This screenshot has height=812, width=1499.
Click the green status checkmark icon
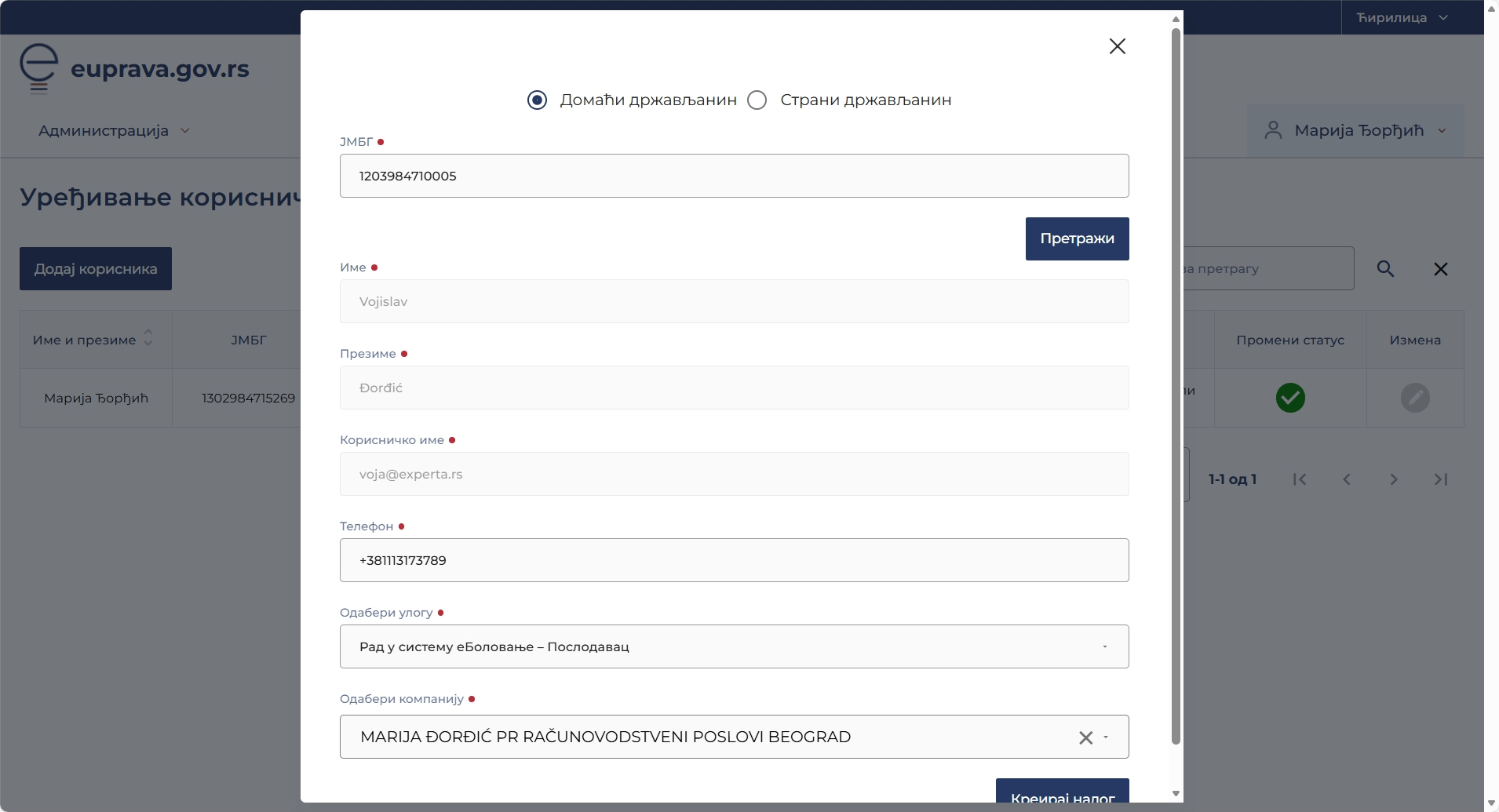pos(1289,398)
